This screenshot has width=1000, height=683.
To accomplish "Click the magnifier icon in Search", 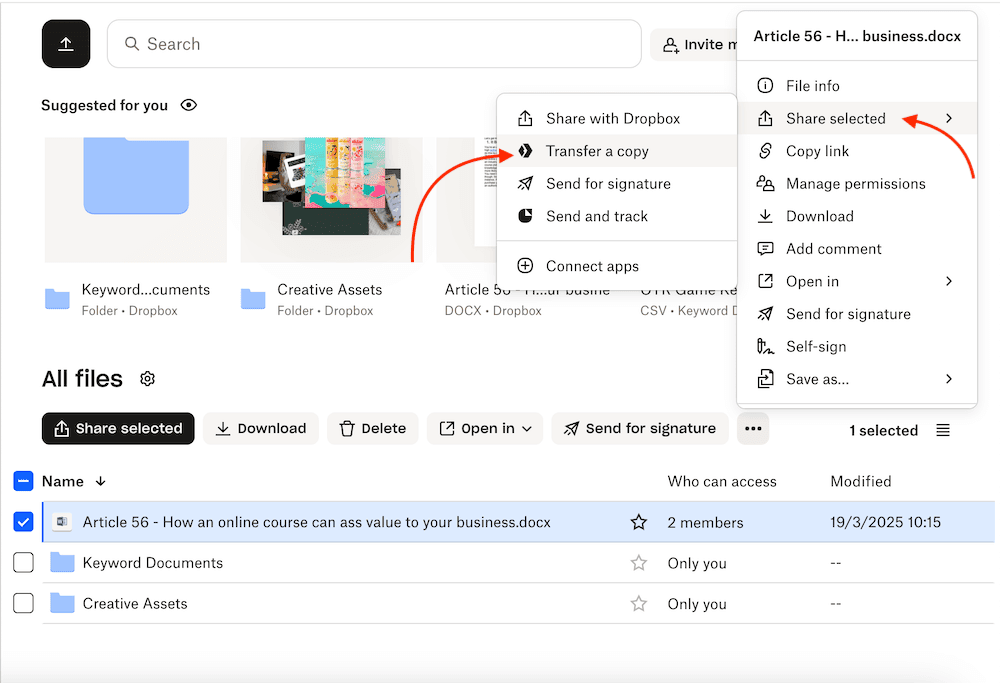I will [132, 43].
